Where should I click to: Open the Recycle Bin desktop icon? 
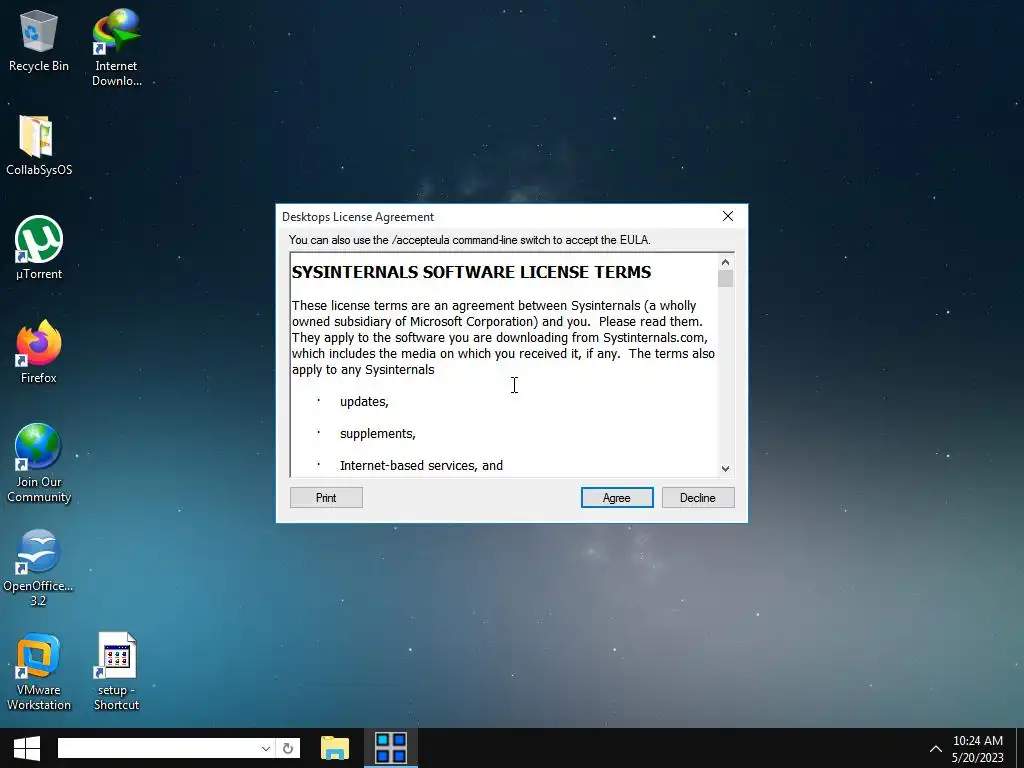[39, 40]
